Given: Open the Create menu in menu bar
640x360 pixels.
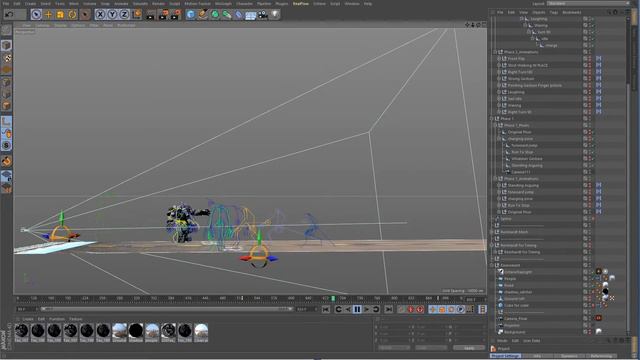Looking at the screenshot, I should (x=30, y=4).
